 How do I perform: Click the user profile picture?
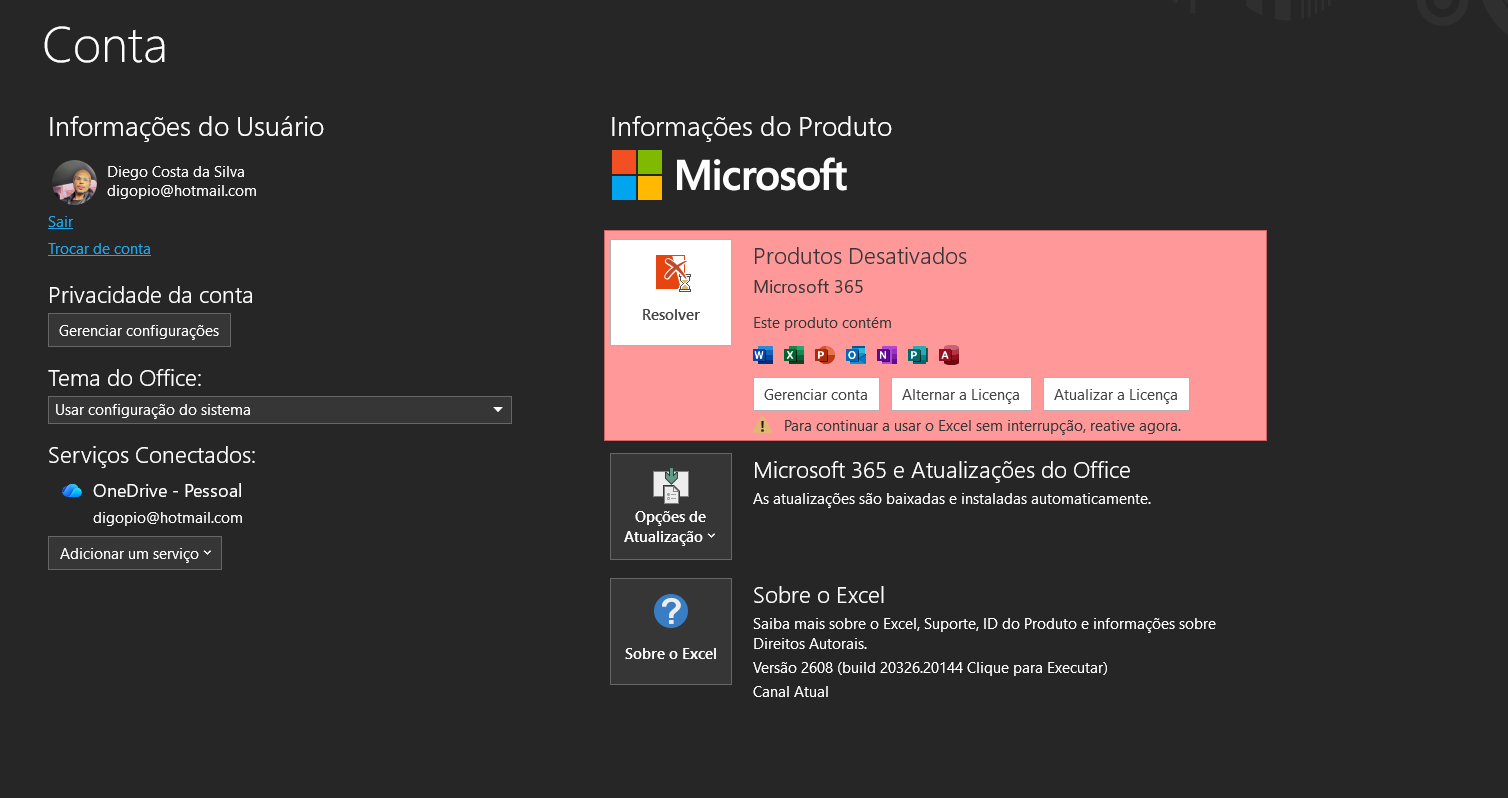74,182
